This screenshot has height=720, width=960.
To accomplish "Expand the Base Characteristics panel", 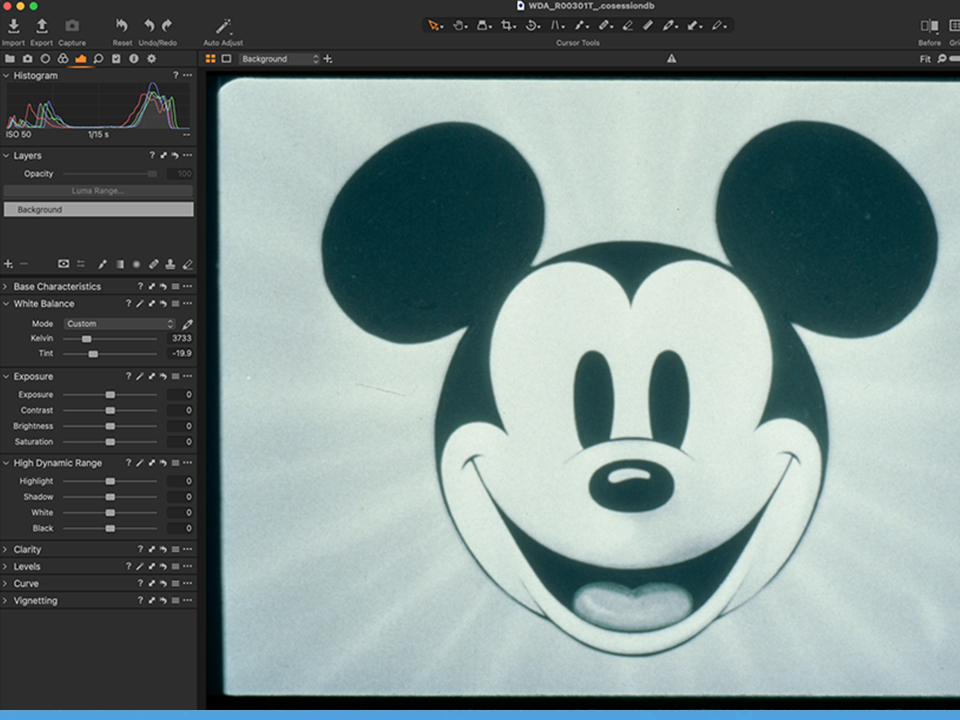I will point(6,287).
